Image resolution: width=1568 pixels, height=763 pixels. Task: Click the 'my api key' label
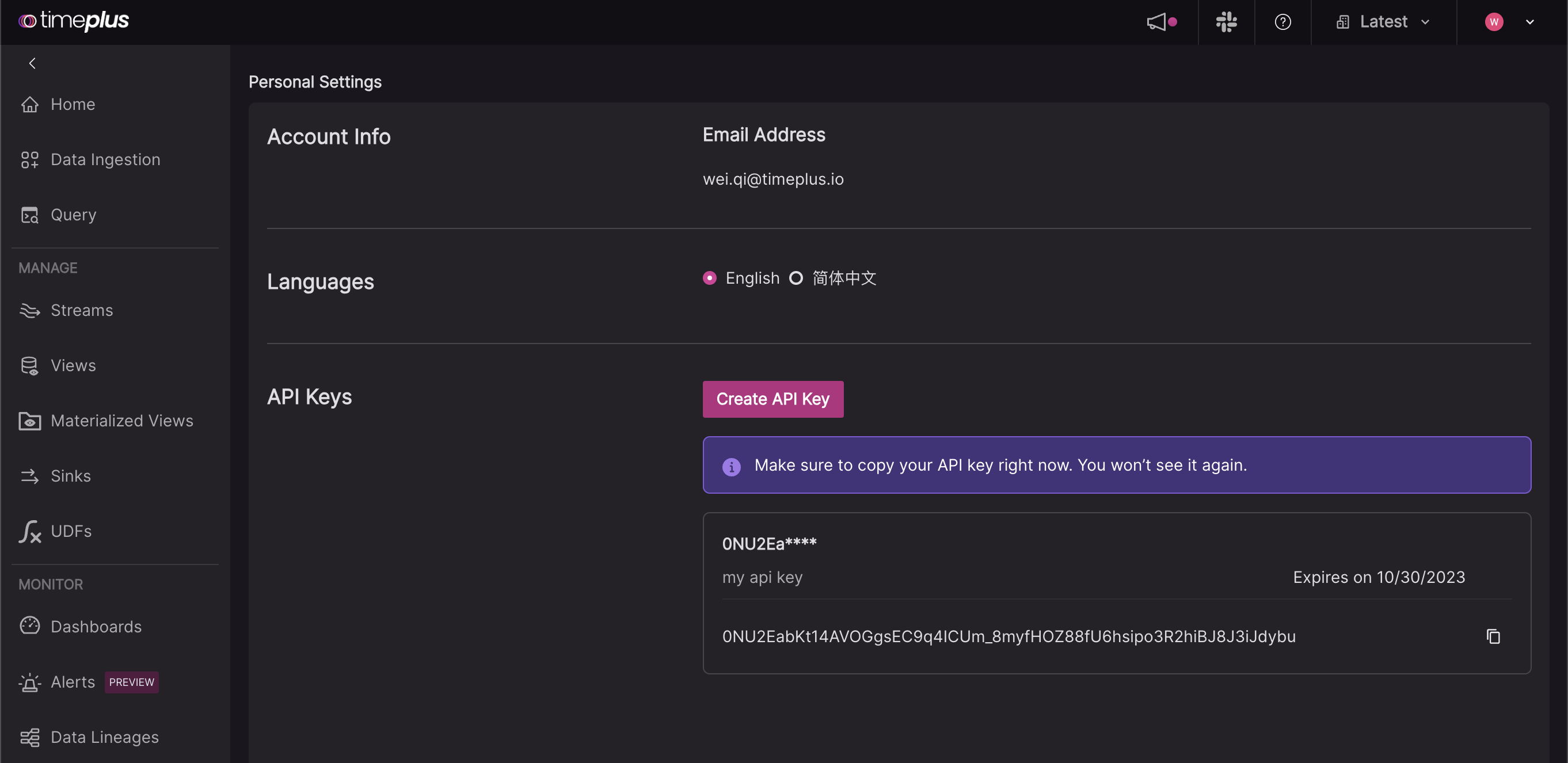pos(762,577)
